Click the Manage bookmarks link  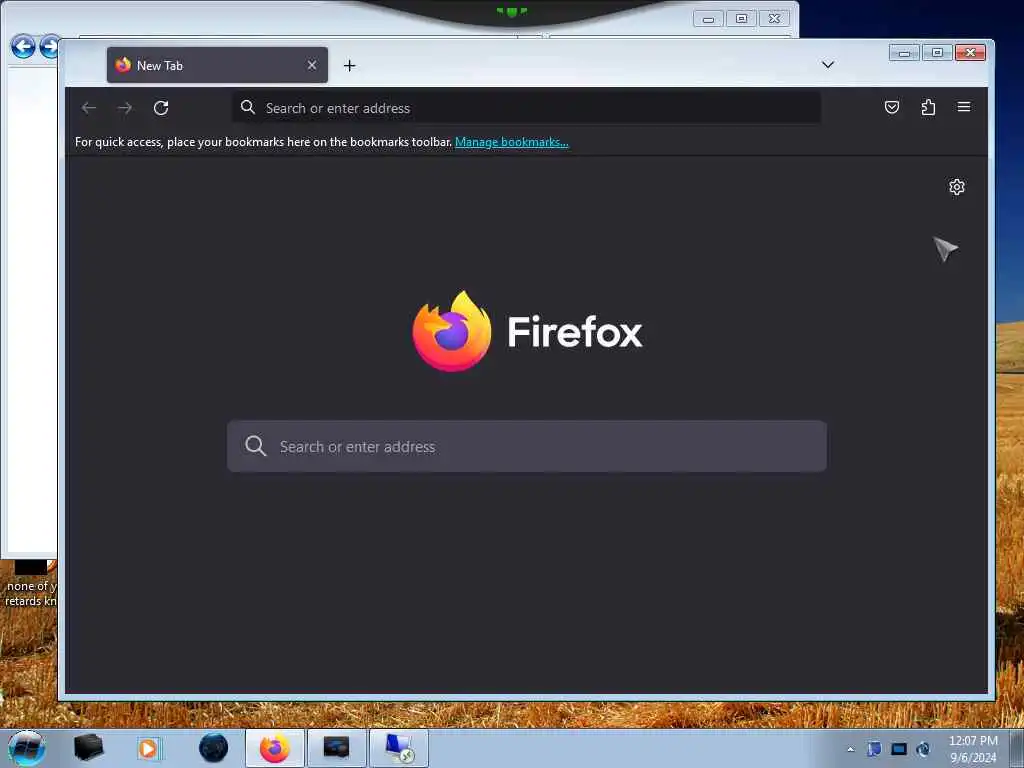coord(511,142)
